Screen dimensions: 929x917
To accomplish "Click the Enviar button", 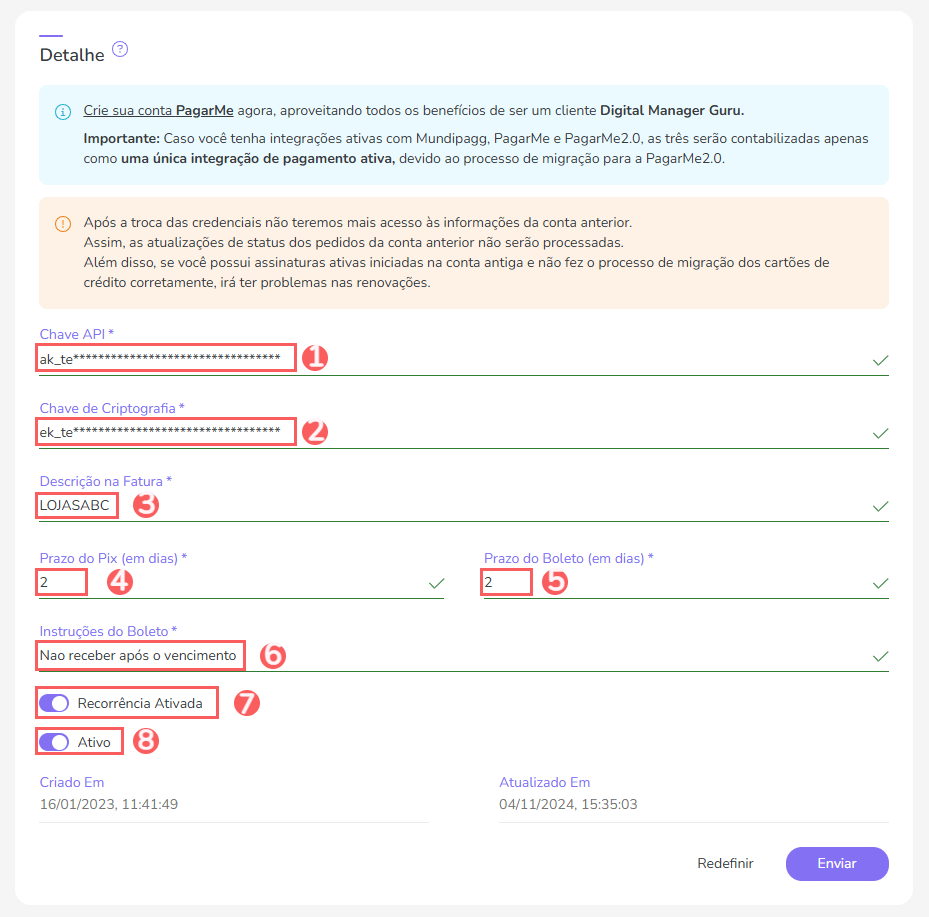I will click(837, 863).
